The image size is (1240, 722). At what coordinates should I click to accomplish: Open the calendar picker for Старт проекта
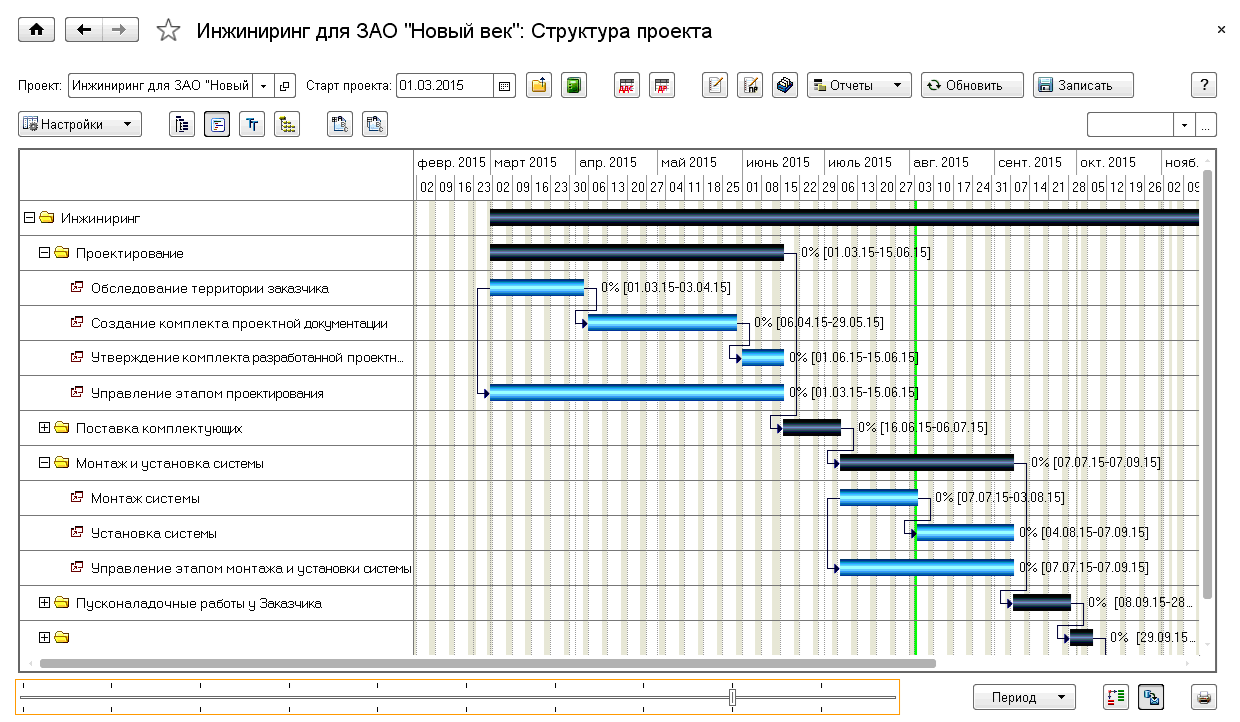coord(504,86)
